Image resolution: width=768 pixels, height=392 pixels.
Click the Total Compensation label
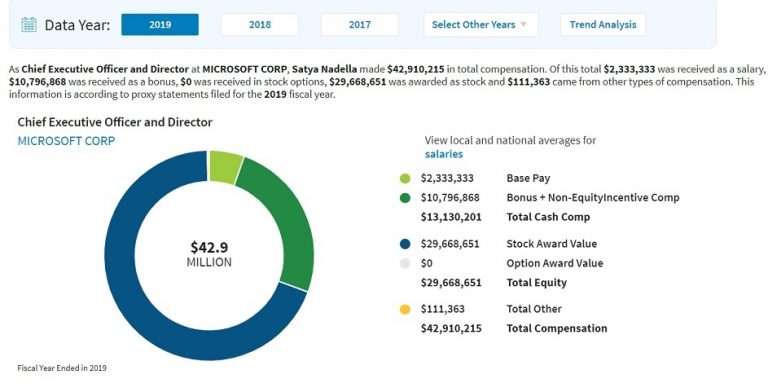[557, 328]
